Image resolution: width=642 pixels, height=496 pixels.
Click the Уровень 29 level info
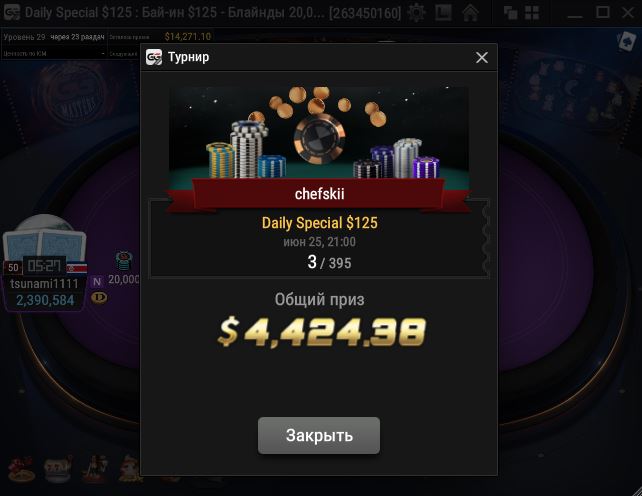coord(24,37)
